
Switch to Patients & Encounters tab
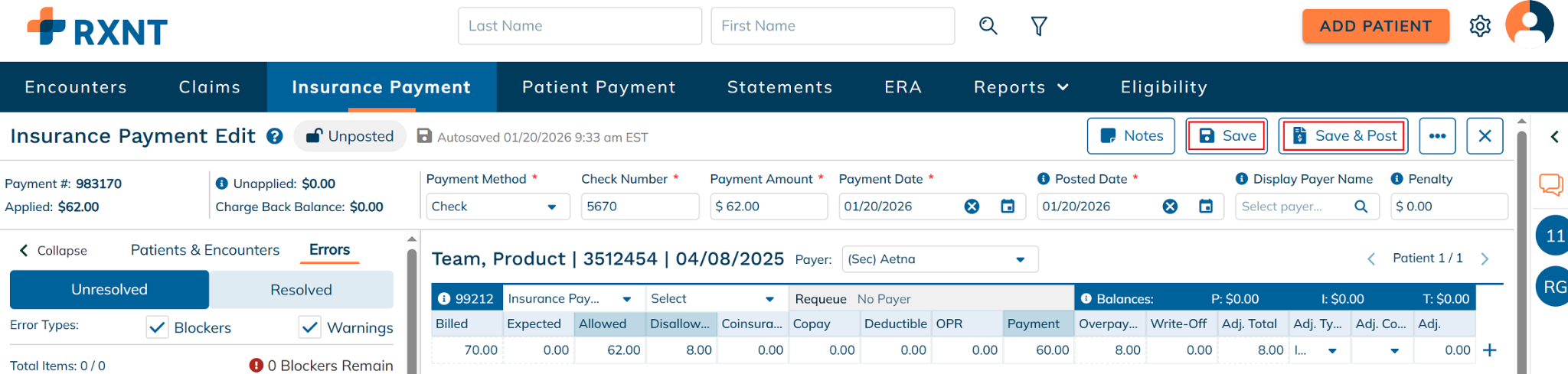click(205, 250)
